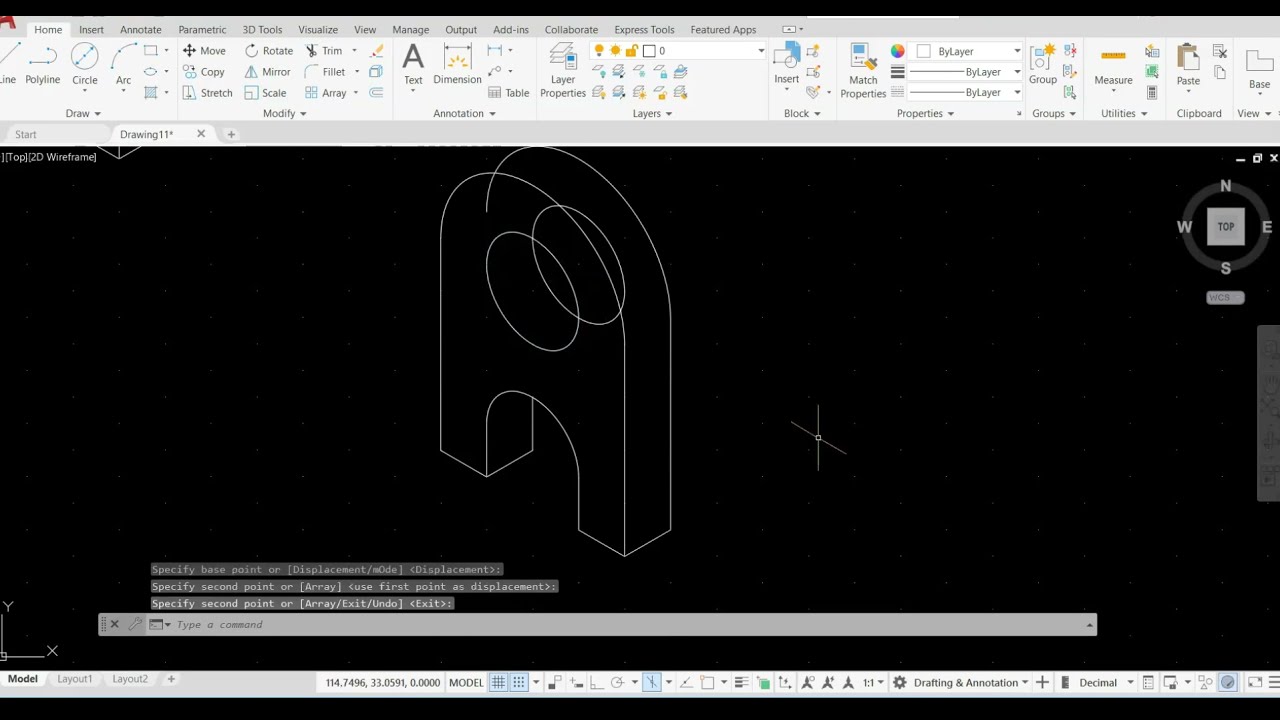Image resolution: width=1280 pixels, height=720 pixels.
Task: Activate the Rotate command
Action: pyautogui.click(x=269, y=51)
